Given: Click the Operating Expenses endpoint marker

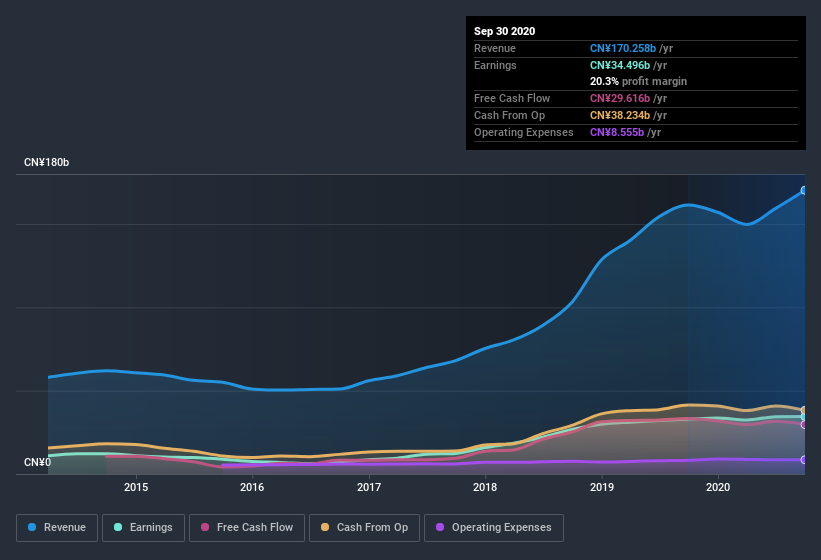Looking at the screenshot, I should 804,460.
